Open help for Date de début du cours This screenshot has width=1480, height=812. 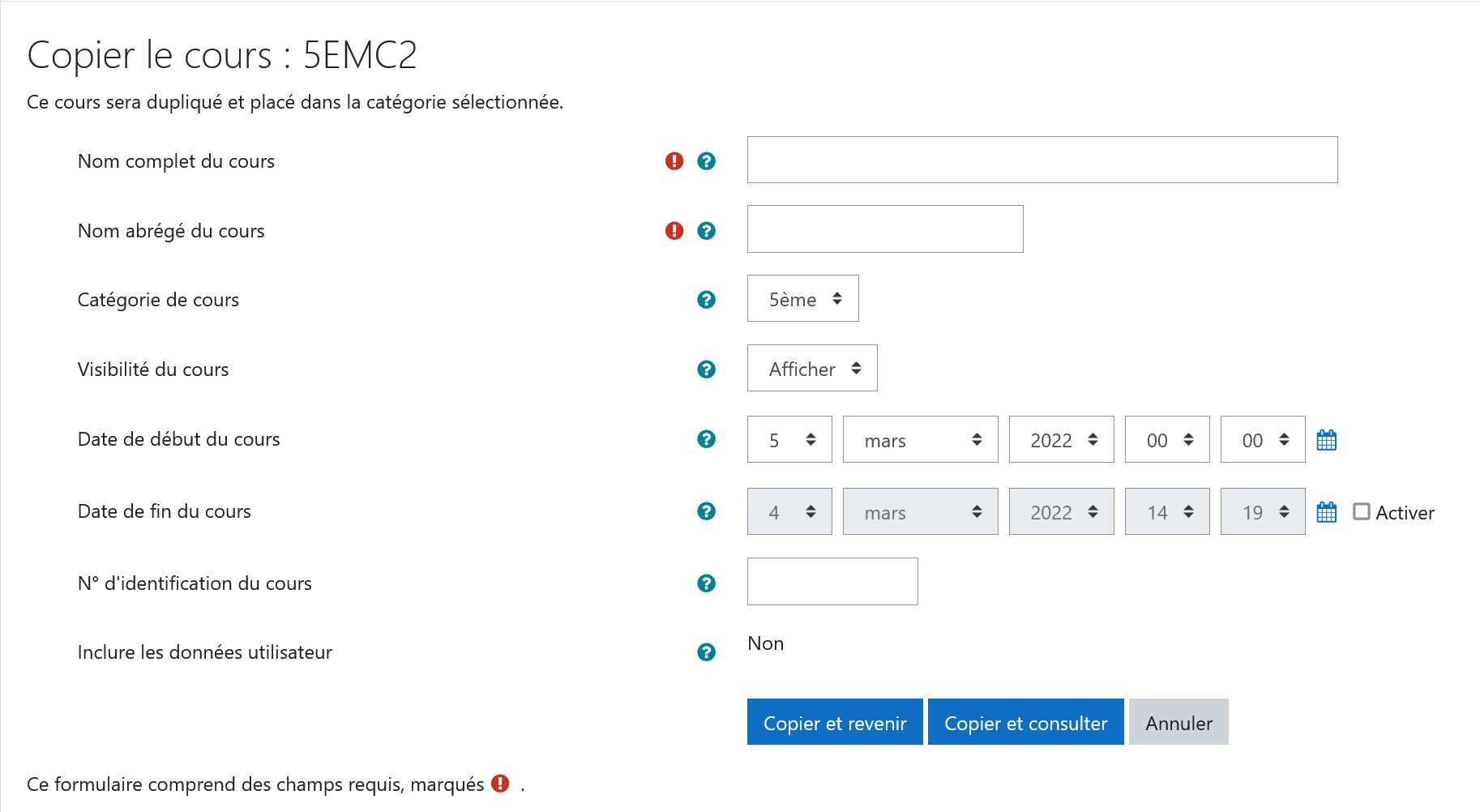click(x=706, y=439)
